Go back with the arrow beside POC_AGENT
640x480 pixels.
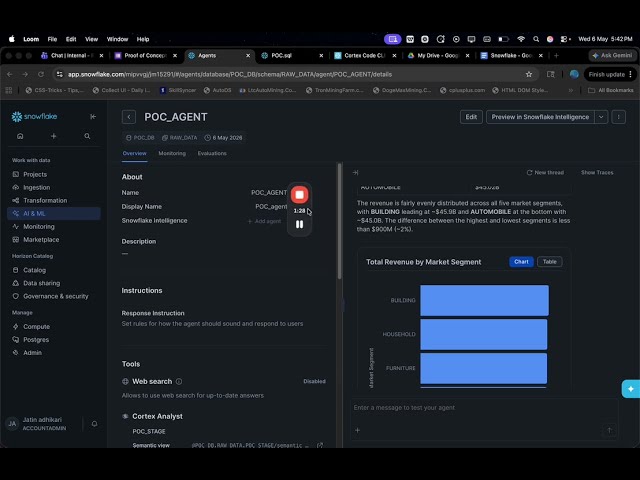point(129,117)
